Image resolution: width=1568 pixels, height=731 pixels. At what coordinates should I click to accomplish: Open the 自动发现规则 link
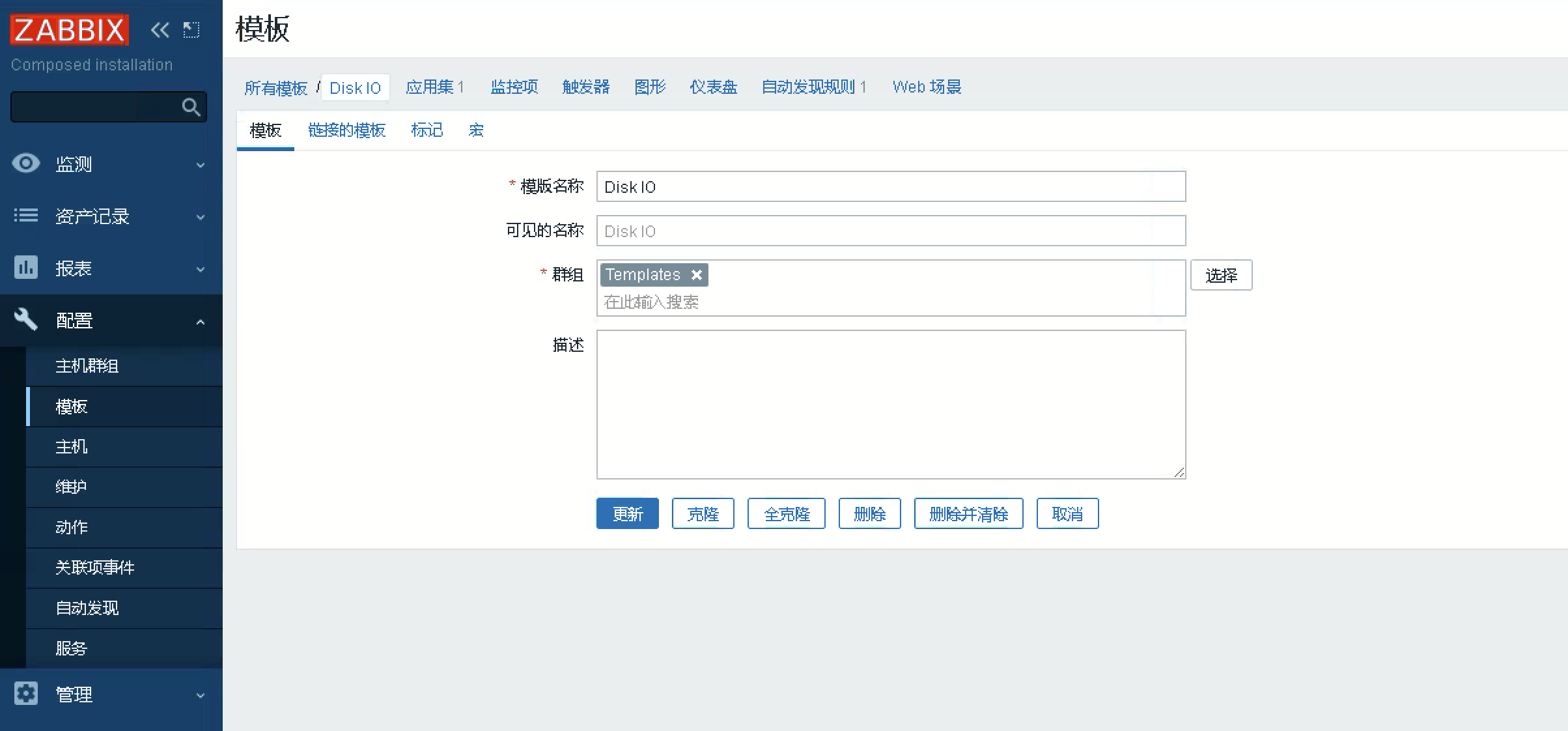807,87
